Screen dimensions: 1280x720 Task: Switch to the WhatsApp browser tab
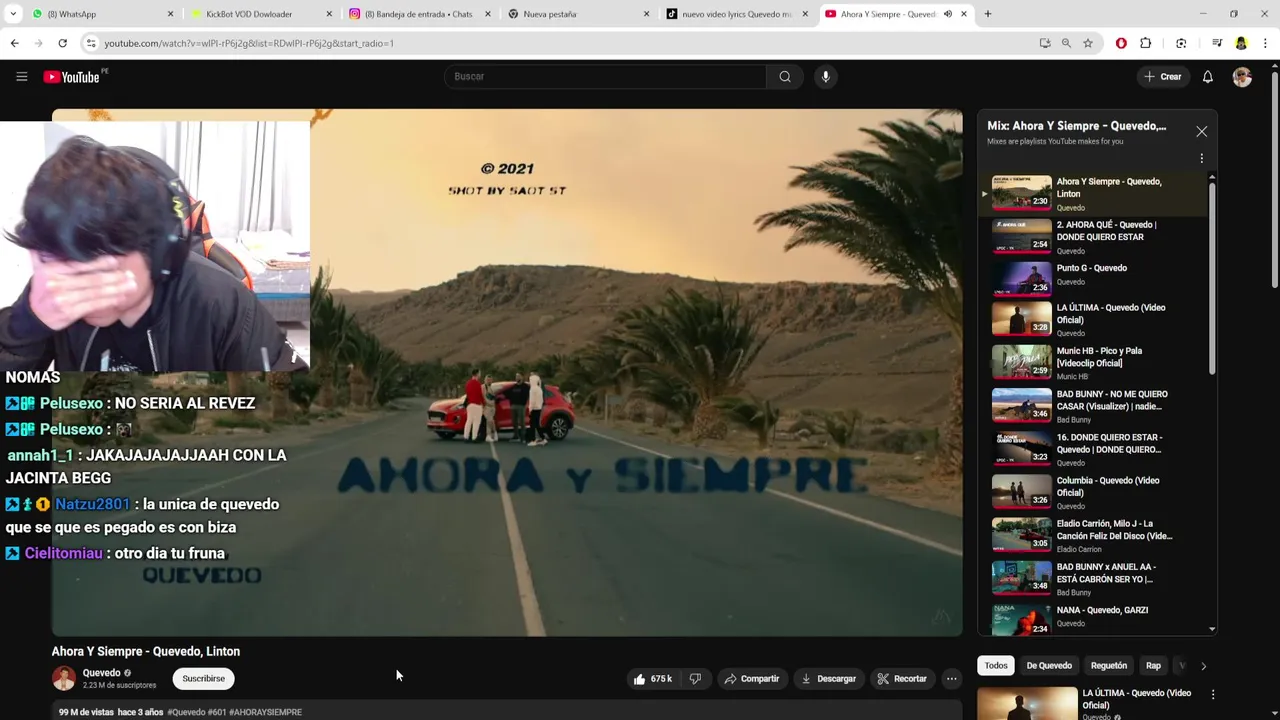pyautogui.click(x=100, y=14)
